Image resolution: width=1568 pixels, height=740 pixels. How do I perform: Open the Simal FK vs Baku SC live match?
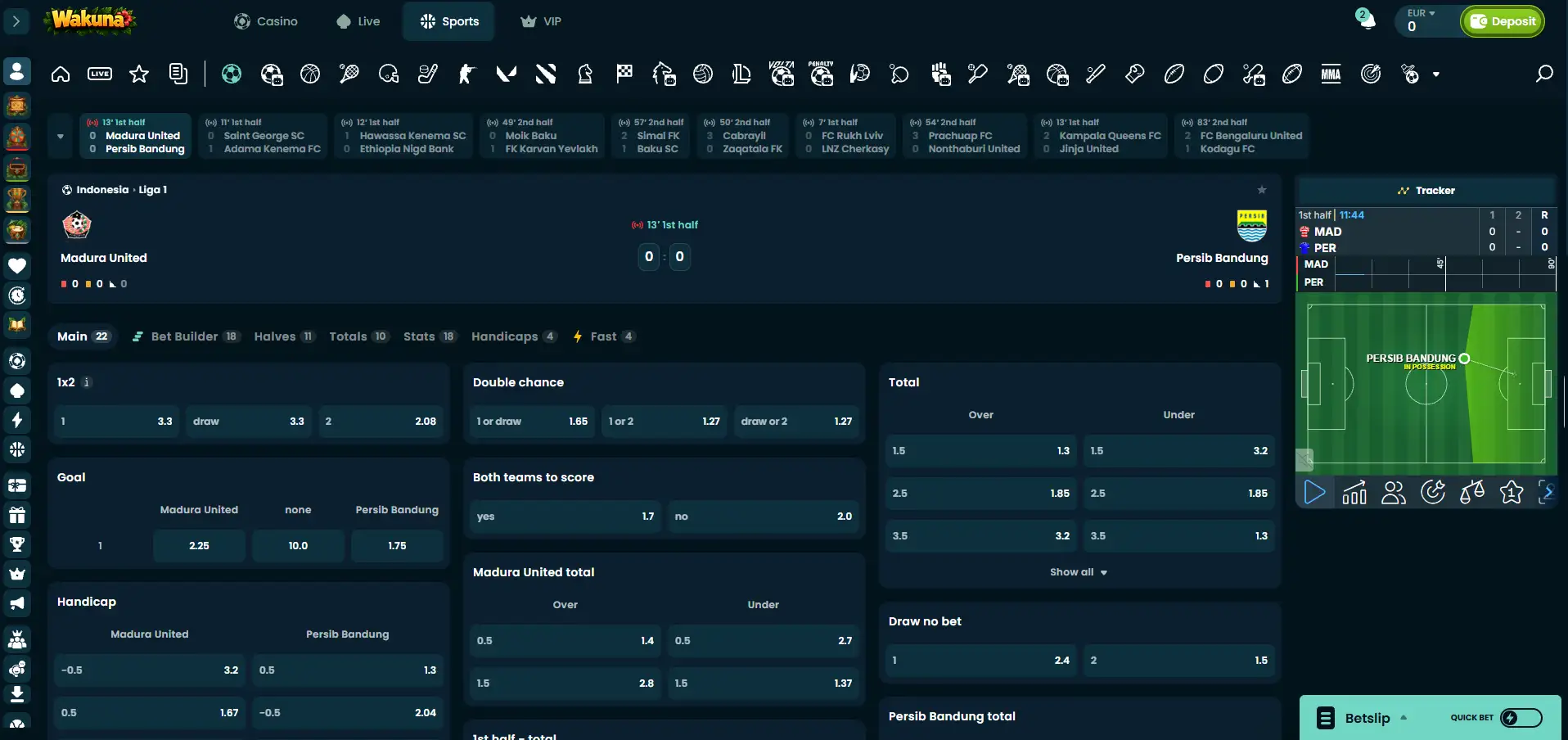[x=650, y=136]
